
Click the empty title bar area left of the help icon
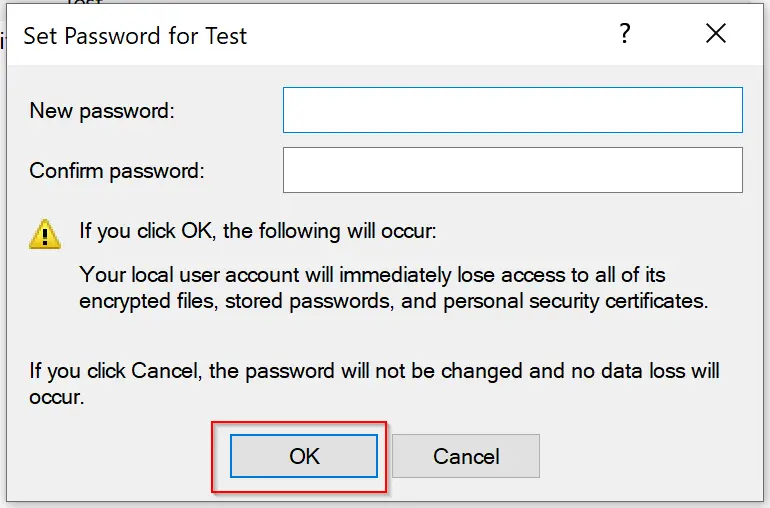[x=432, y=35]
